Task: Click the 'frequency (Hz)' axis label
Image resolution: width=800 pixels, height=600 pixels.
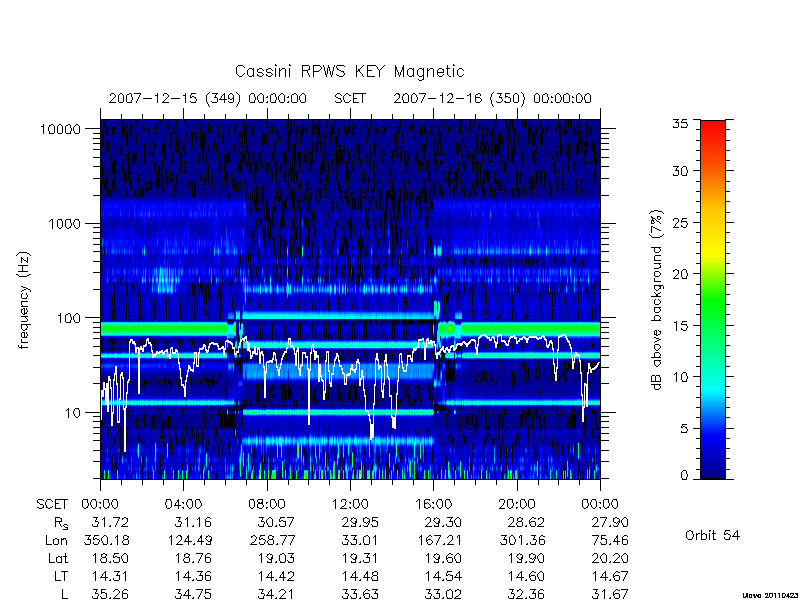Action: (24, 300)
